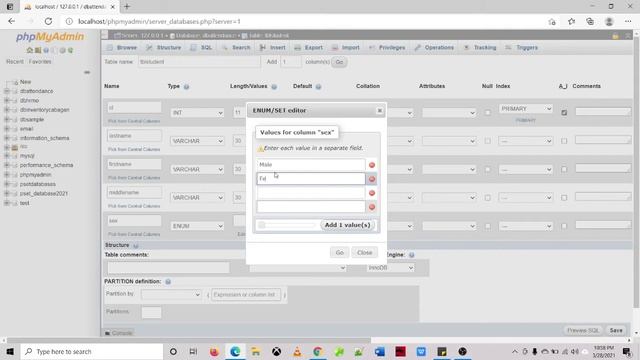
Task: Open the phpMyAdmin home icon
Action: click(x=29, y=50)
